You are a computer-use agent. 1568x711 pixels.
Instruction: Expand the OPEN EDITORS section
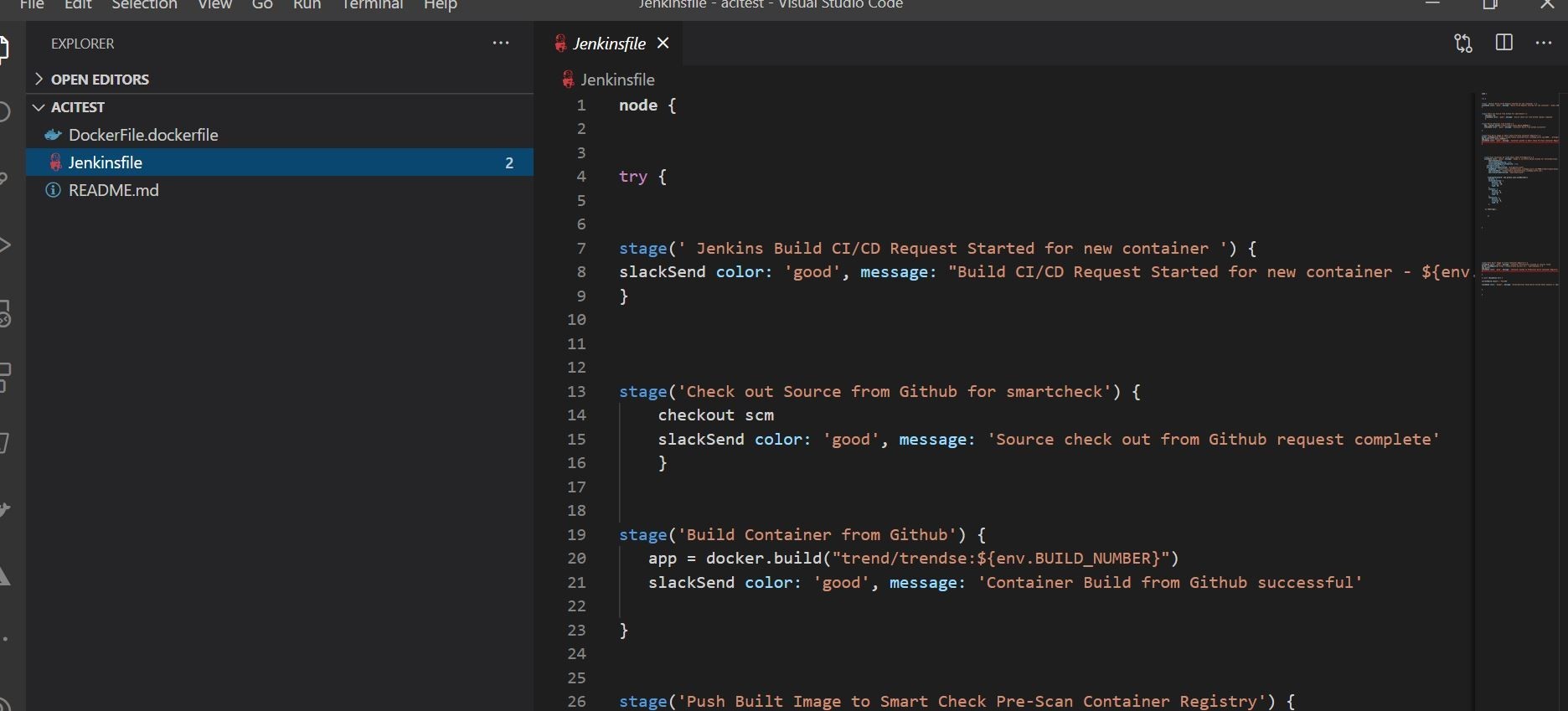coord(280,79)
